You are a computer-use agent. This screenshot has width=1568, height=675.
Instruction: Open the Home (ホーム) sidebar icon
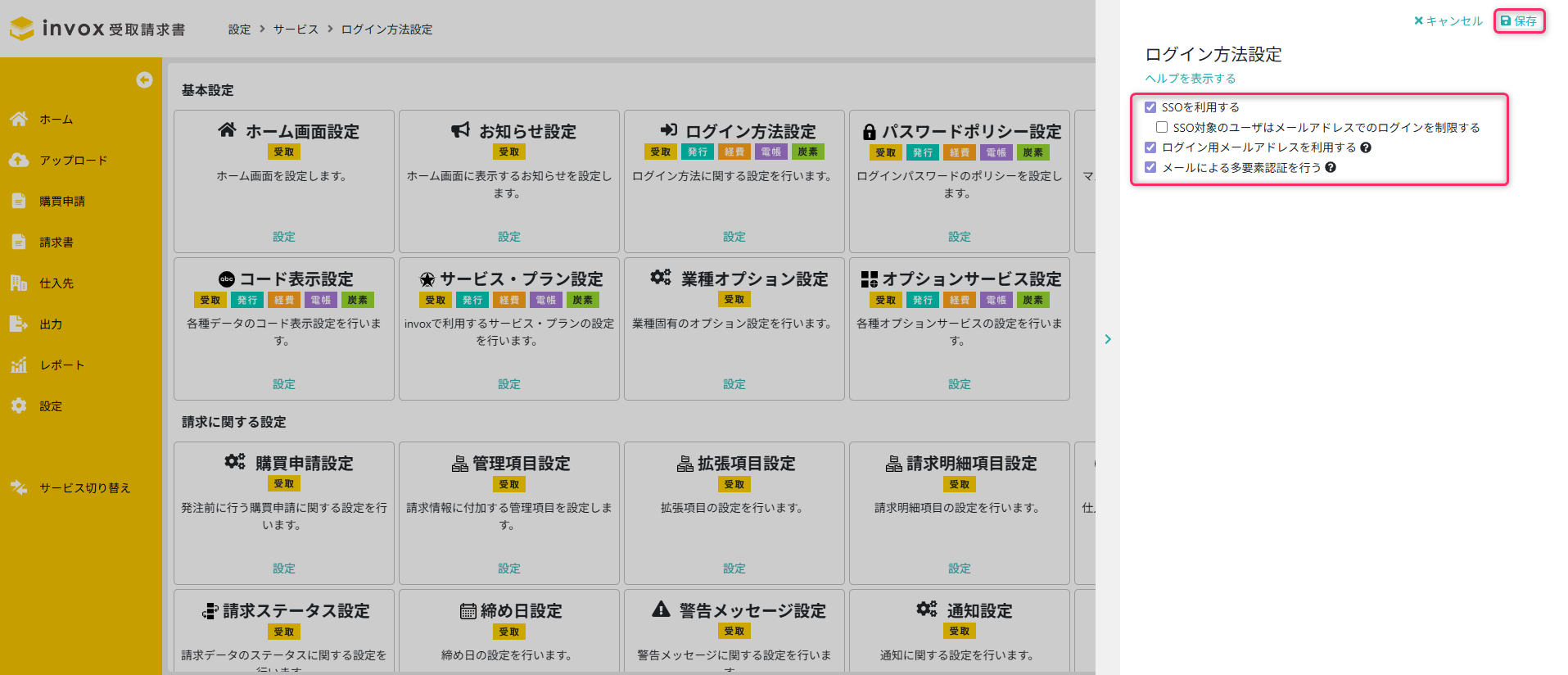pos(19,119)
